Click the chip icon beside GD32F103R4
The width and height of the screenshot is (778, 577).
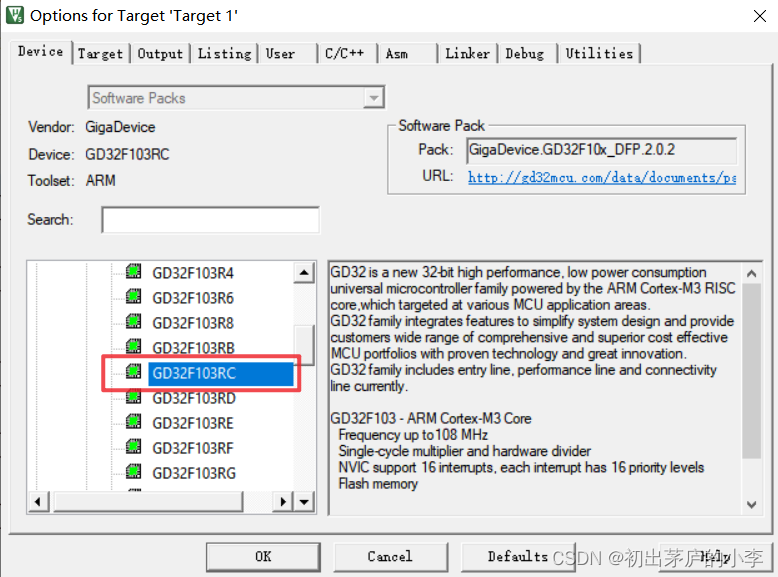pos(133,271)
